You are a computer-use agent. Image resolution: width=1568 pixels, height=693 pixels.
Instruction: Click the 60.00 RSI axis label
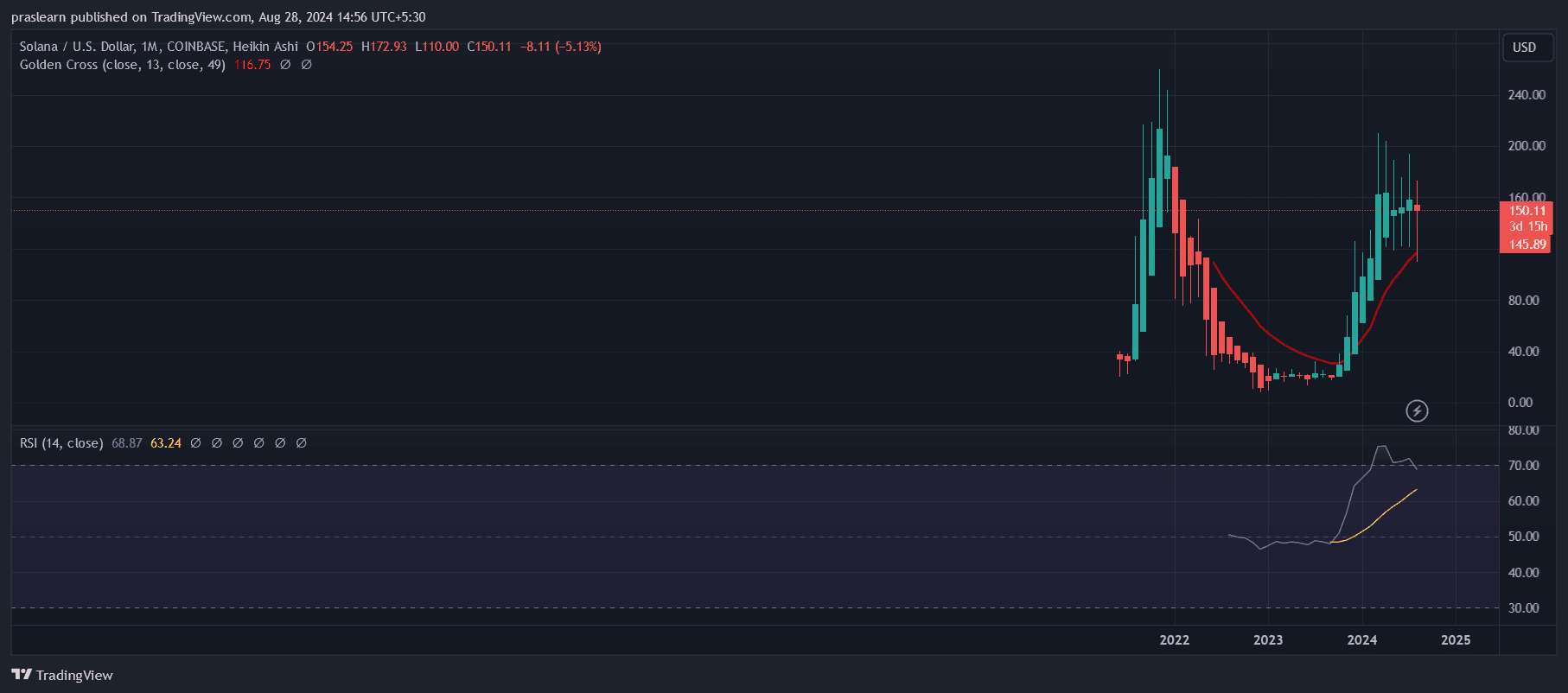coord(1523,501)
